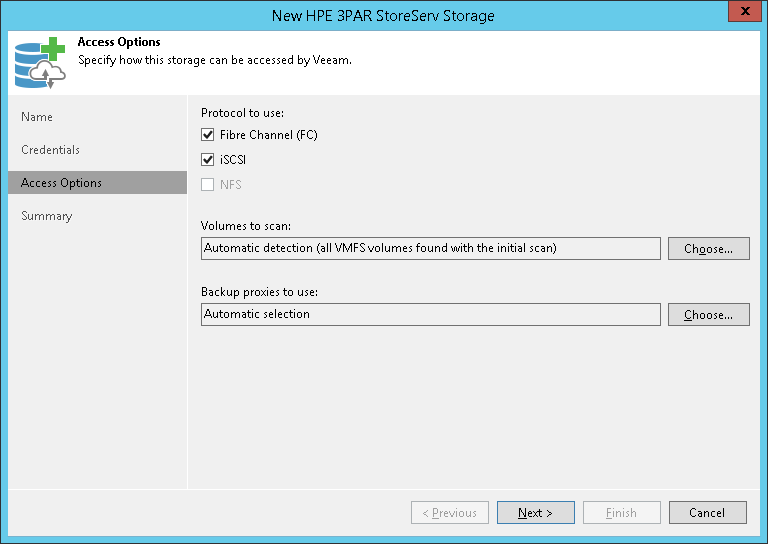
Task: Click the storage wizard header icon
Action: click(x=40, y=62)
